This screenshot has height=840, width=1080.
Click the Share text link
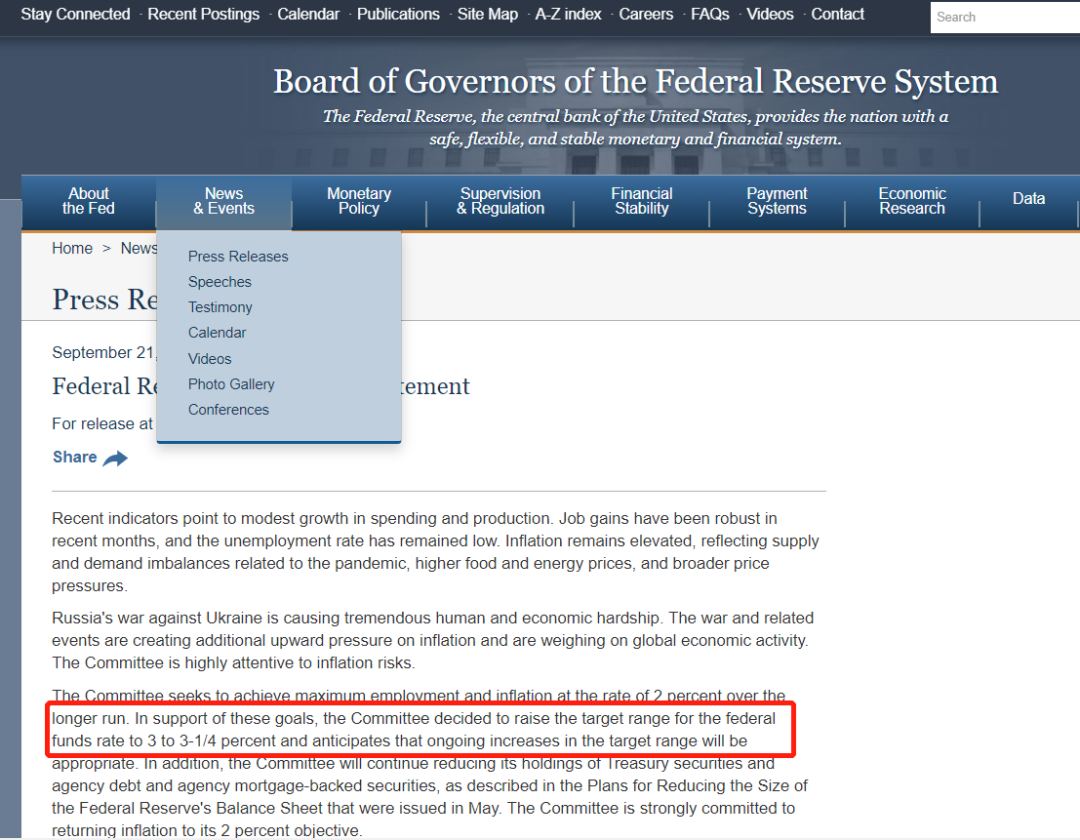click(x=75, y=457)
